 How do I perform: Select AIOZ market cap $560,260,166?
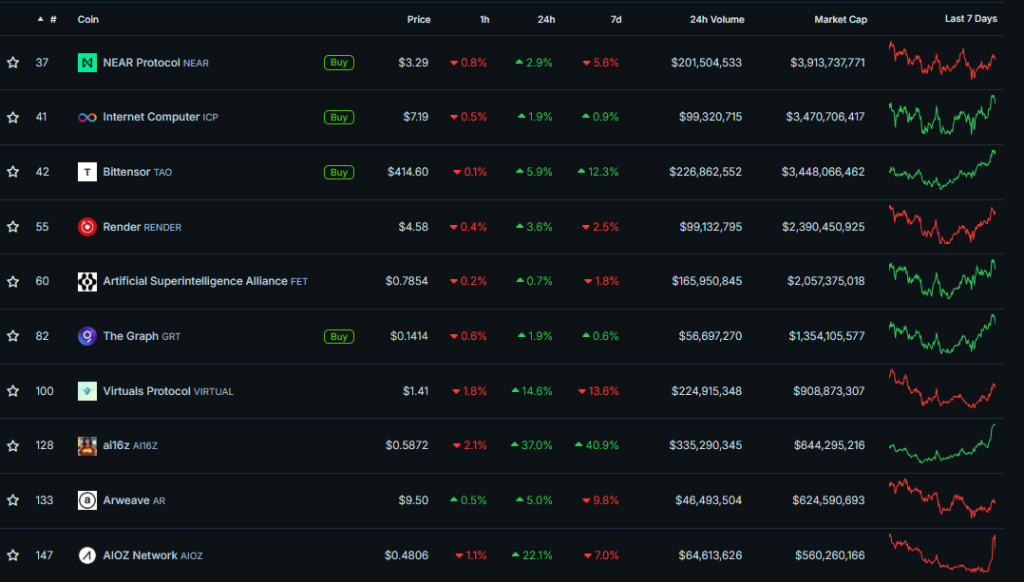click(829, 555)
